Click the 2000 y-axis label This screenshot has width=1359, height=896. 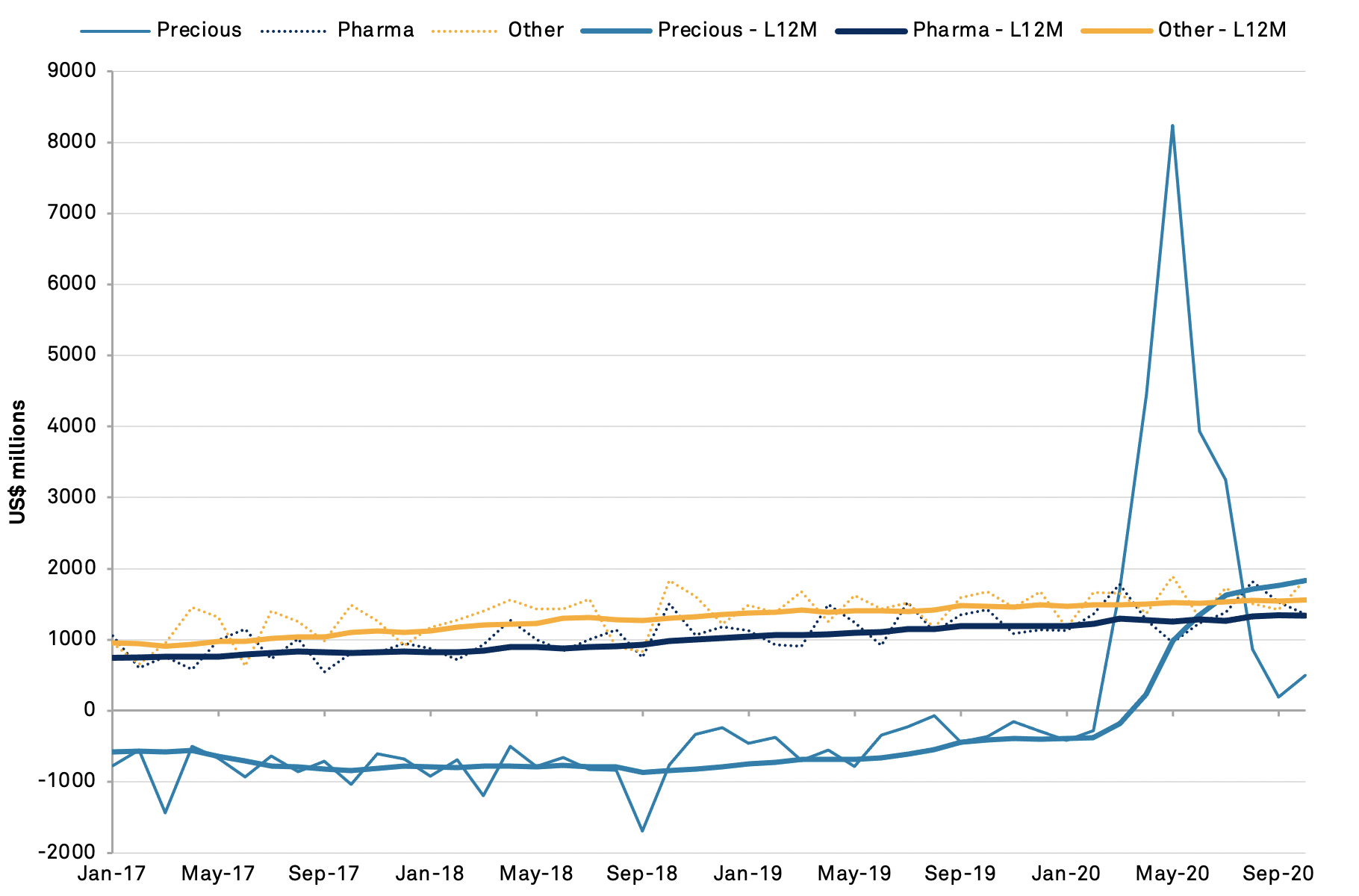click(72, 568)
